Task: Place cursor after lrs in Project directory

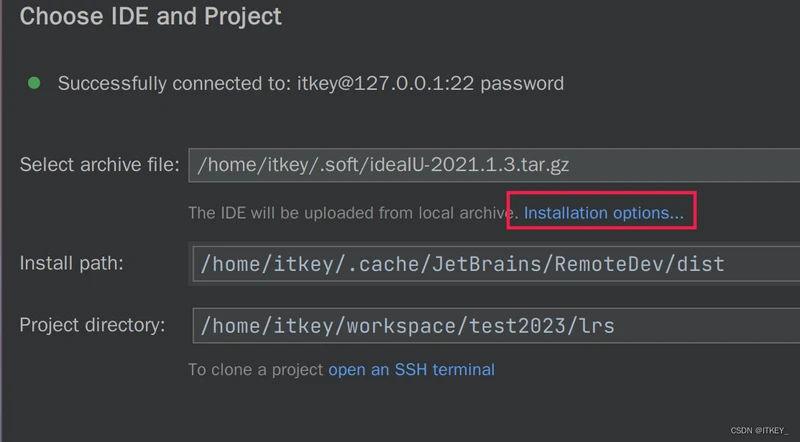Action: tap(615, 326)
